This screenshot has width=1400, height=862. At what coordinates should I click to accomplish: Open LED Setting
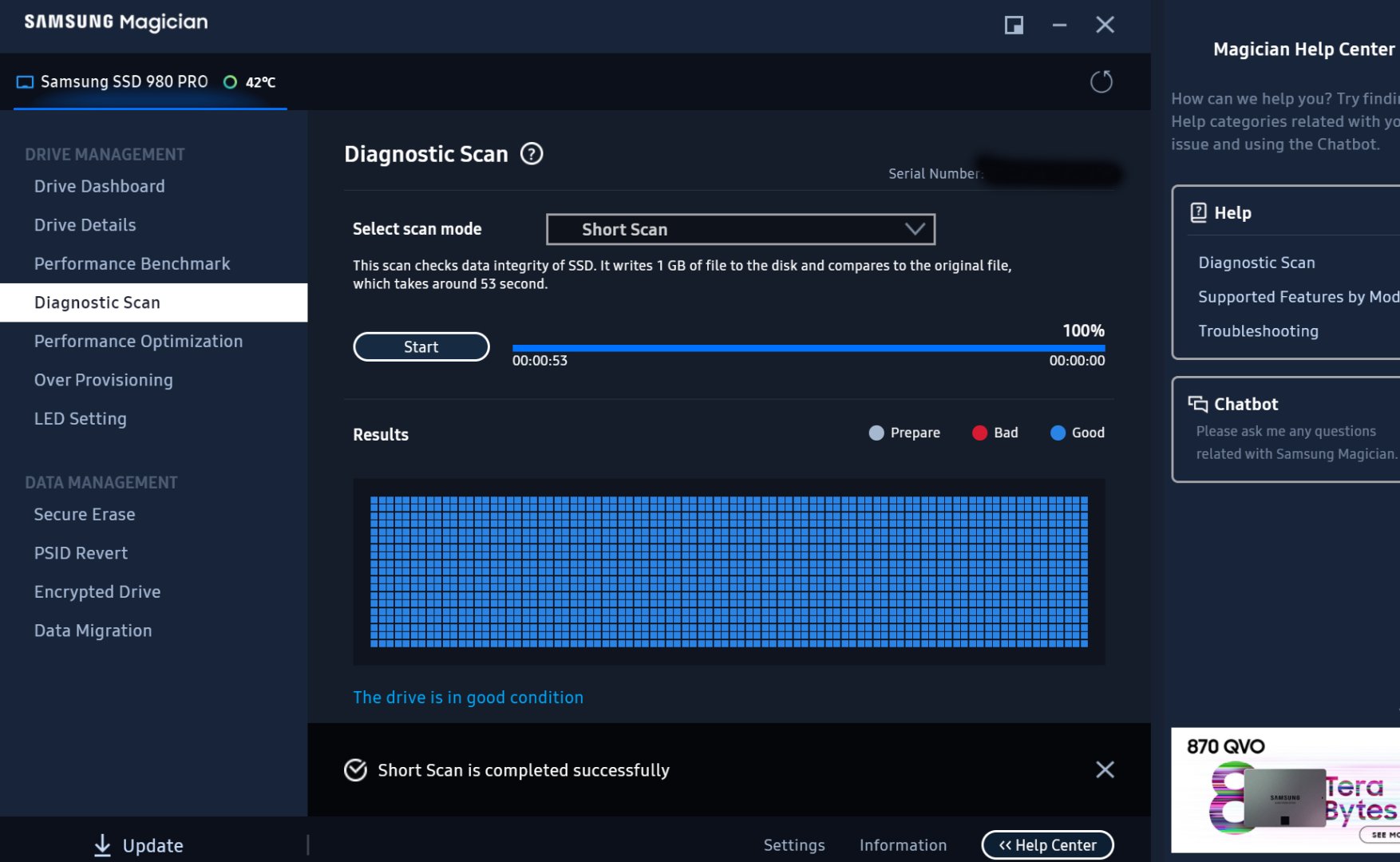pyautogui.click(x=81, y=418)
